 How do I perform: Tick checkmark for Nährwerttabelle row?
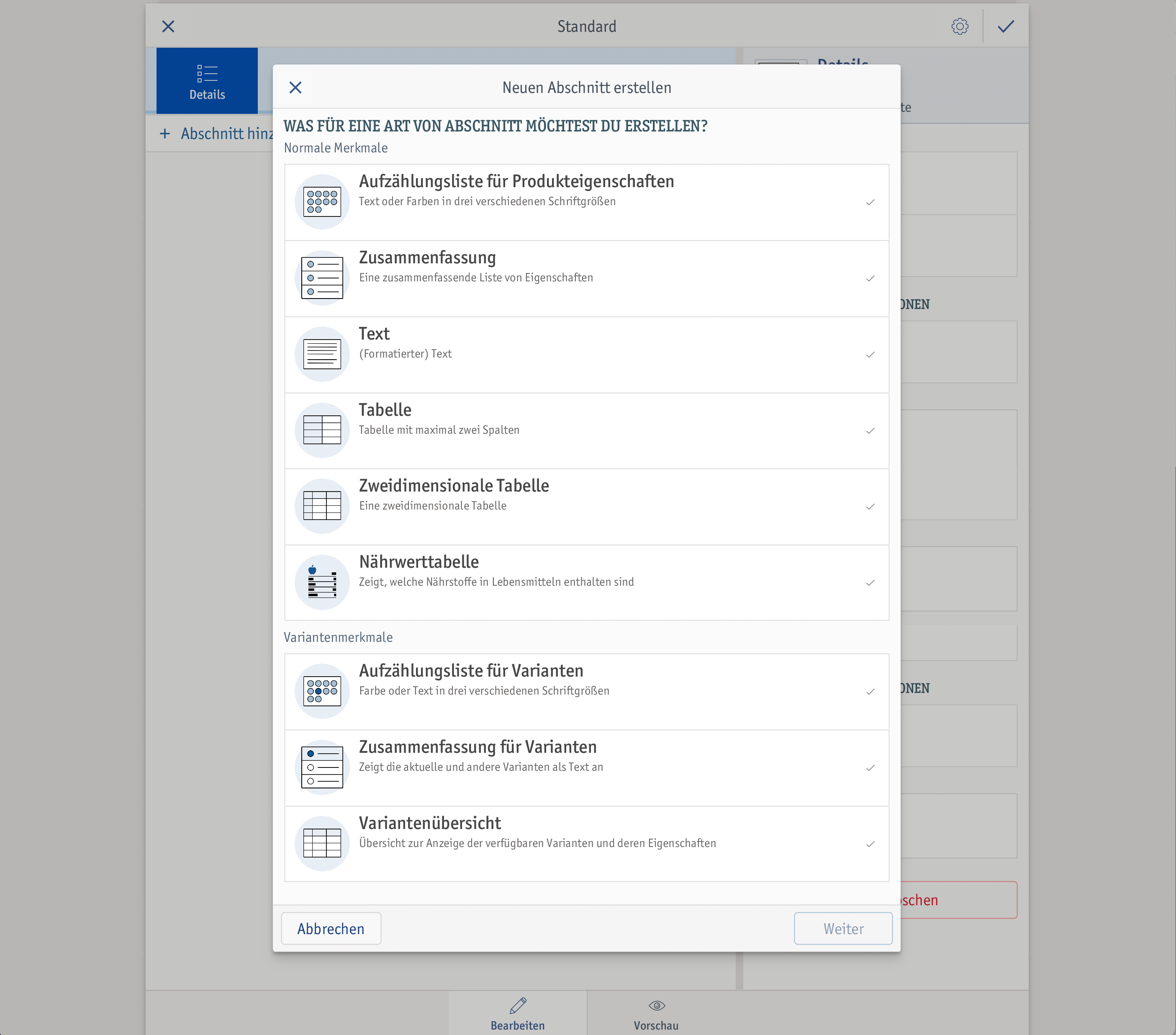[x=870, y=583]
